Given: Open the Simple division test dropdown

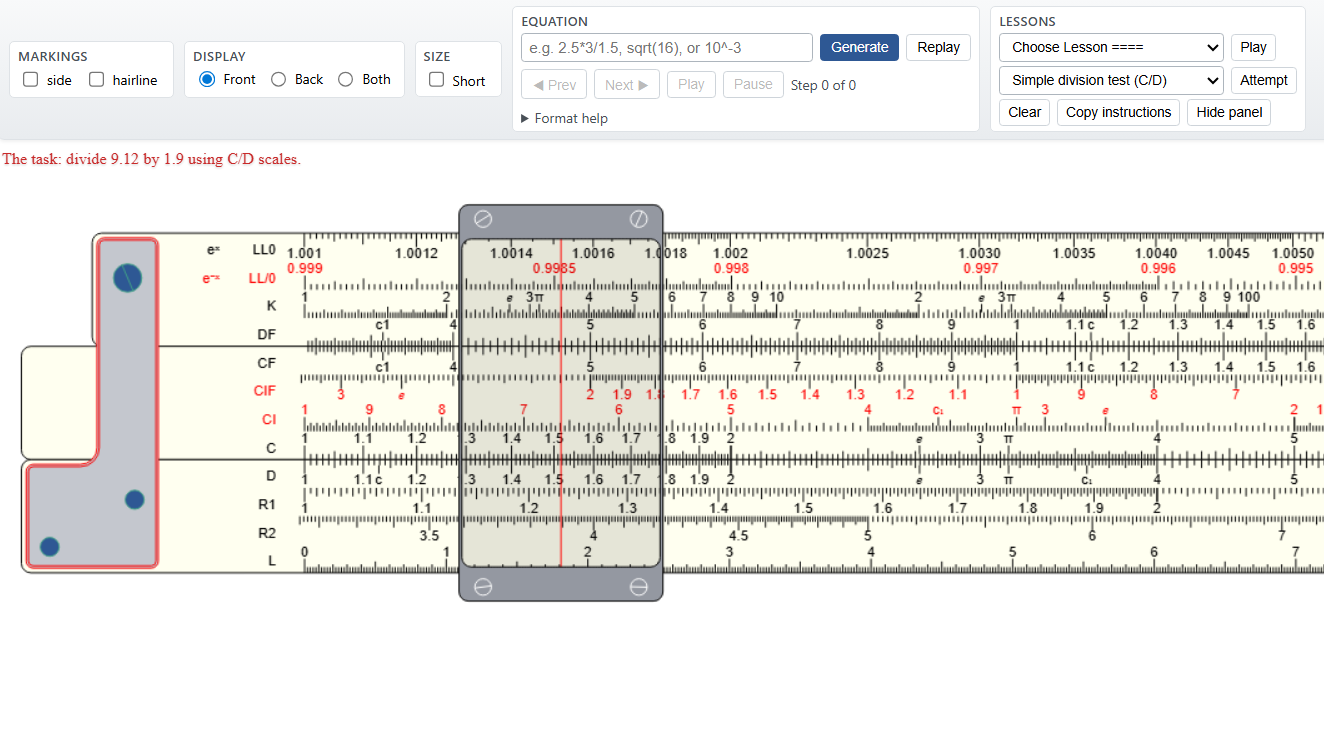Looking at the screenshot, I should click(1110, 80).
